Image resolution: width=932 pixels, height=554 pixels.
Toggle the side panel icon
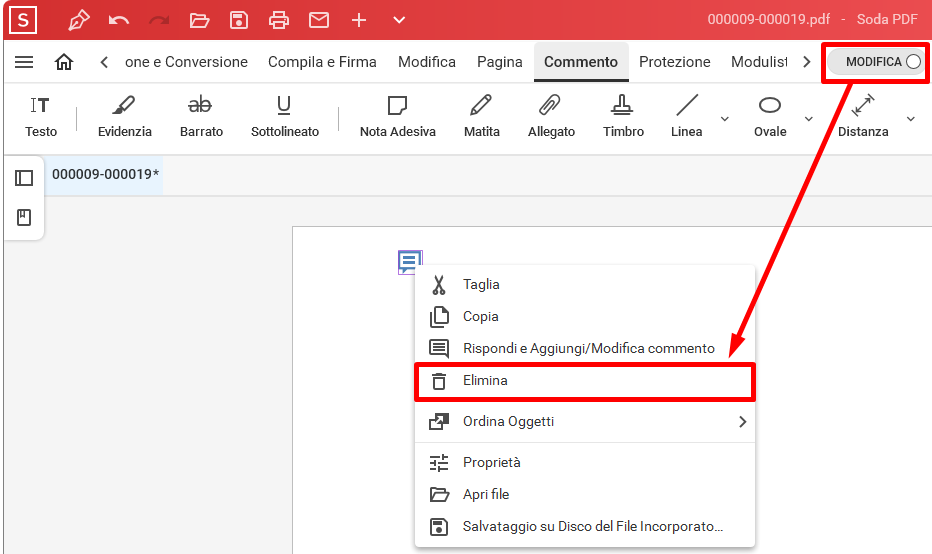24,178
